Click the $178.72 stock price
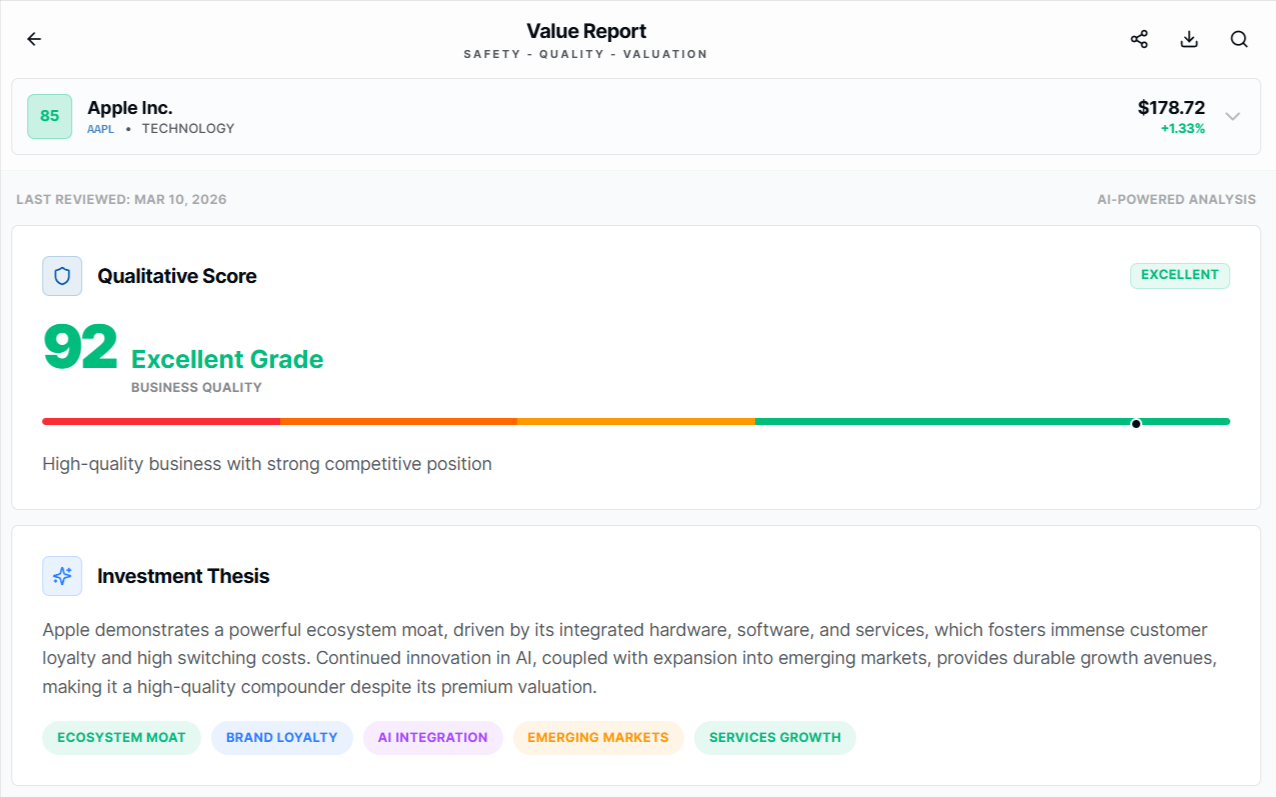The height and width of the screenshot is (797, 1276). click(x=1171, y=107)
